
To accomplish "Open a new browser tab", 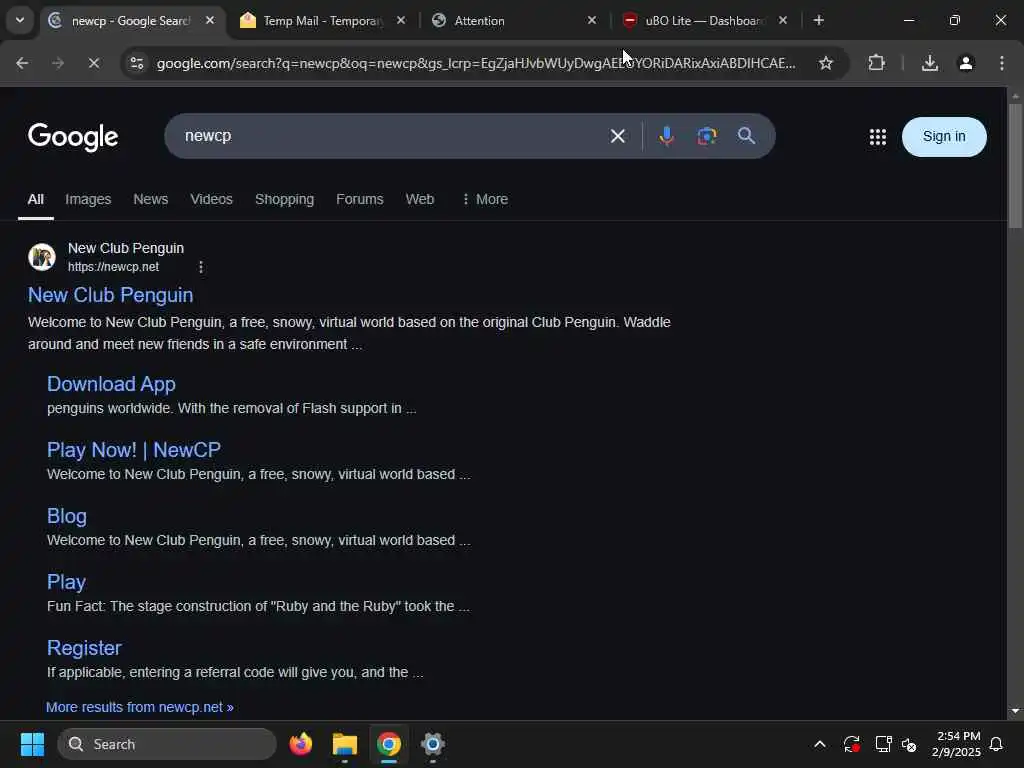I will pos(819,20).
